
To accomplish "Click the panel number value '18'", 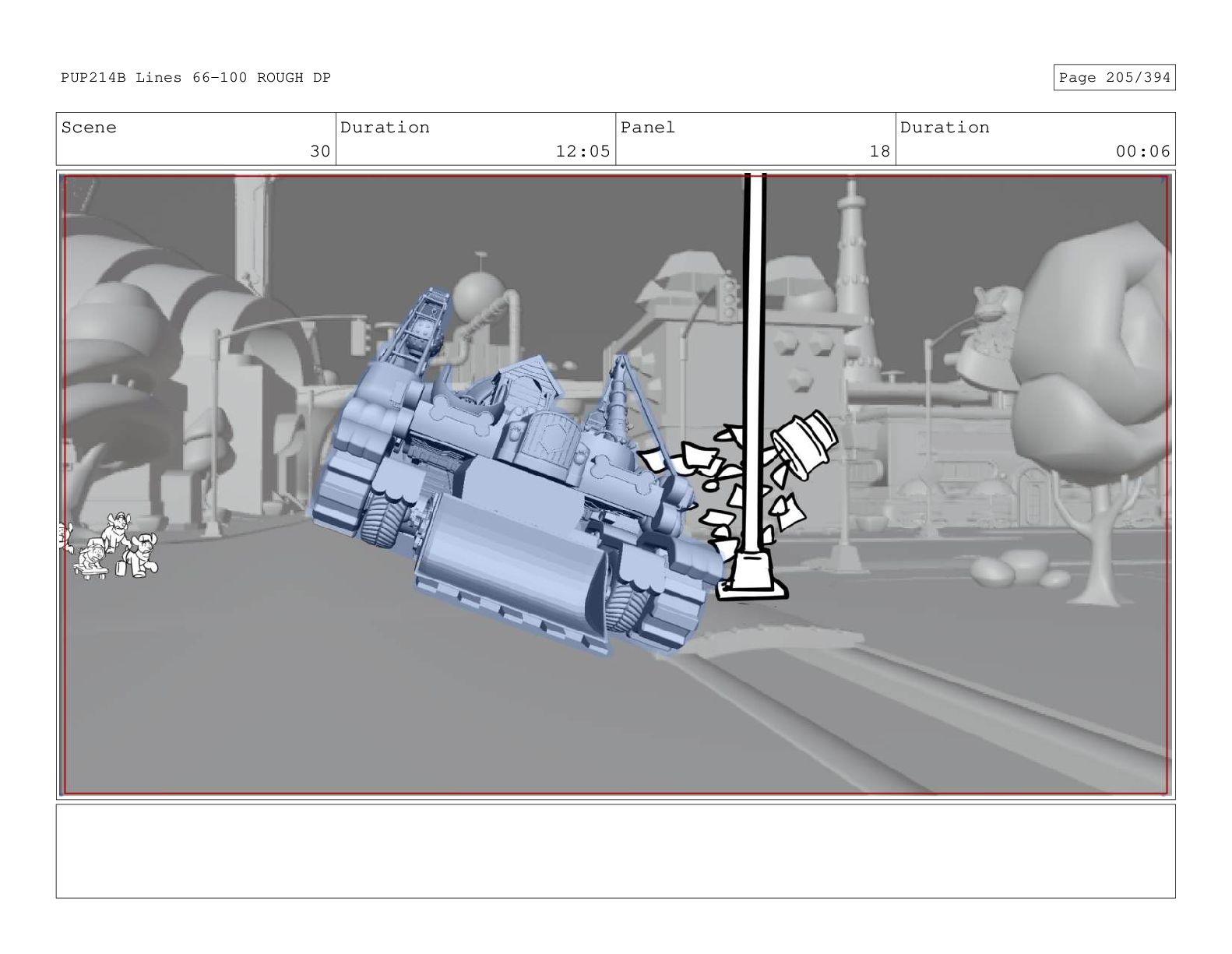I will [880, 151].
